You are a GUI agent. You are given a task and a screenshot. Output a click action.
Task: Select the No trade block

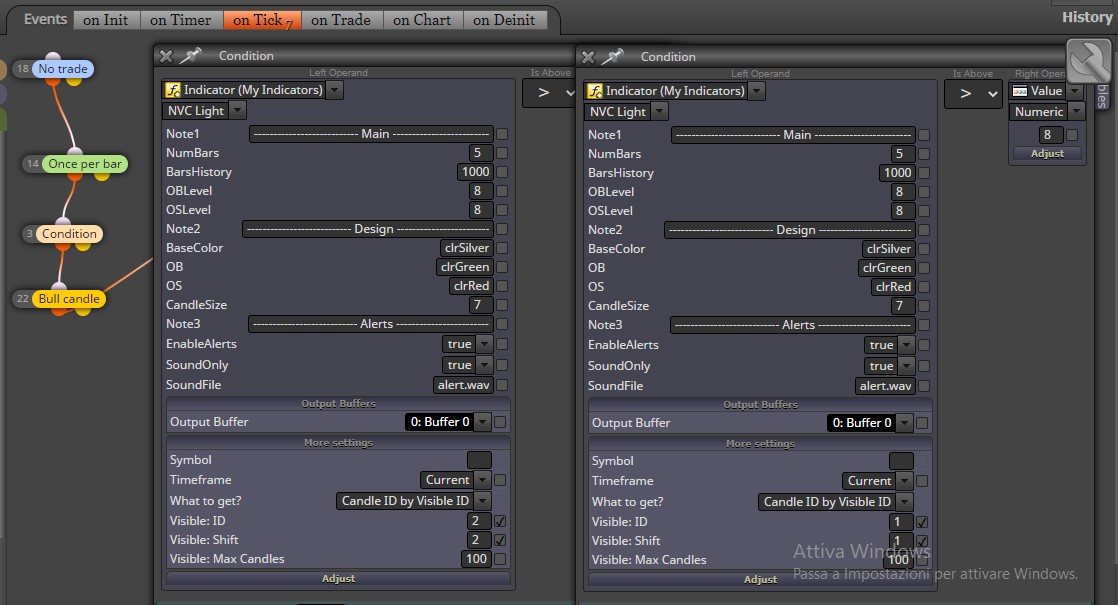63,68
